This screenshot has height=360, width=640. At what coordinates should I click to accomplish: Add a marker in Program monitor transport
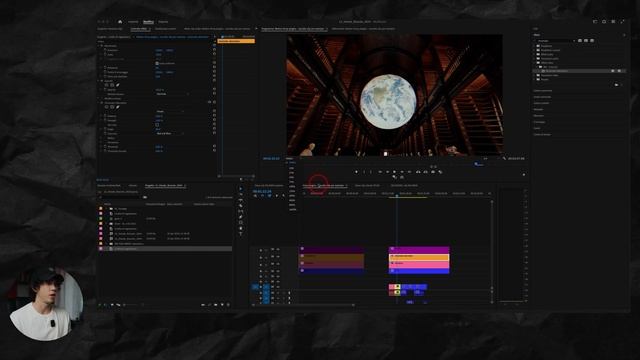(356, 172)
